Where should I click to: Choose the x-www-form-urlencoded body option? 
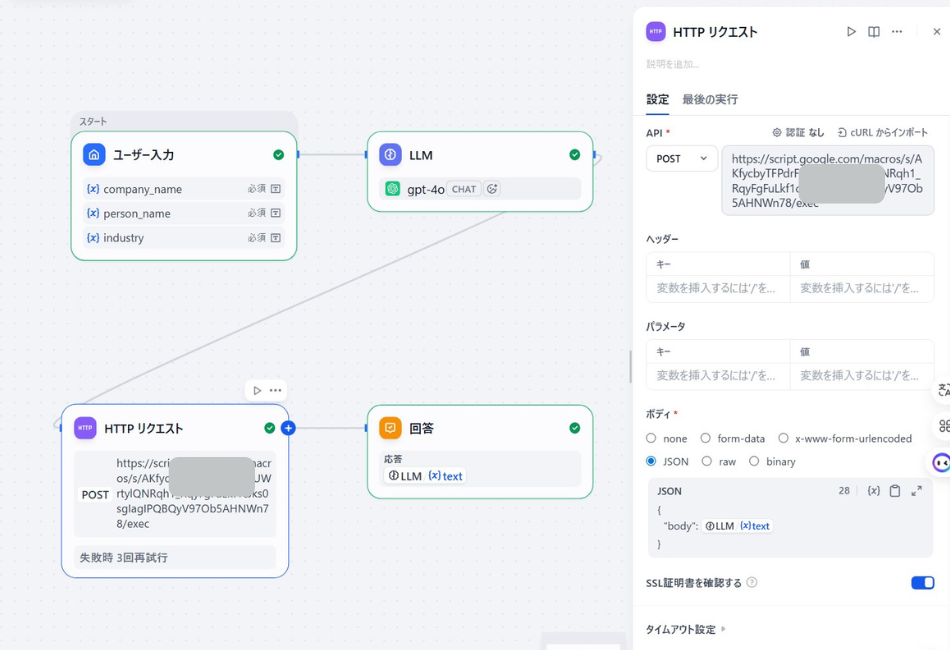[784, 438]
